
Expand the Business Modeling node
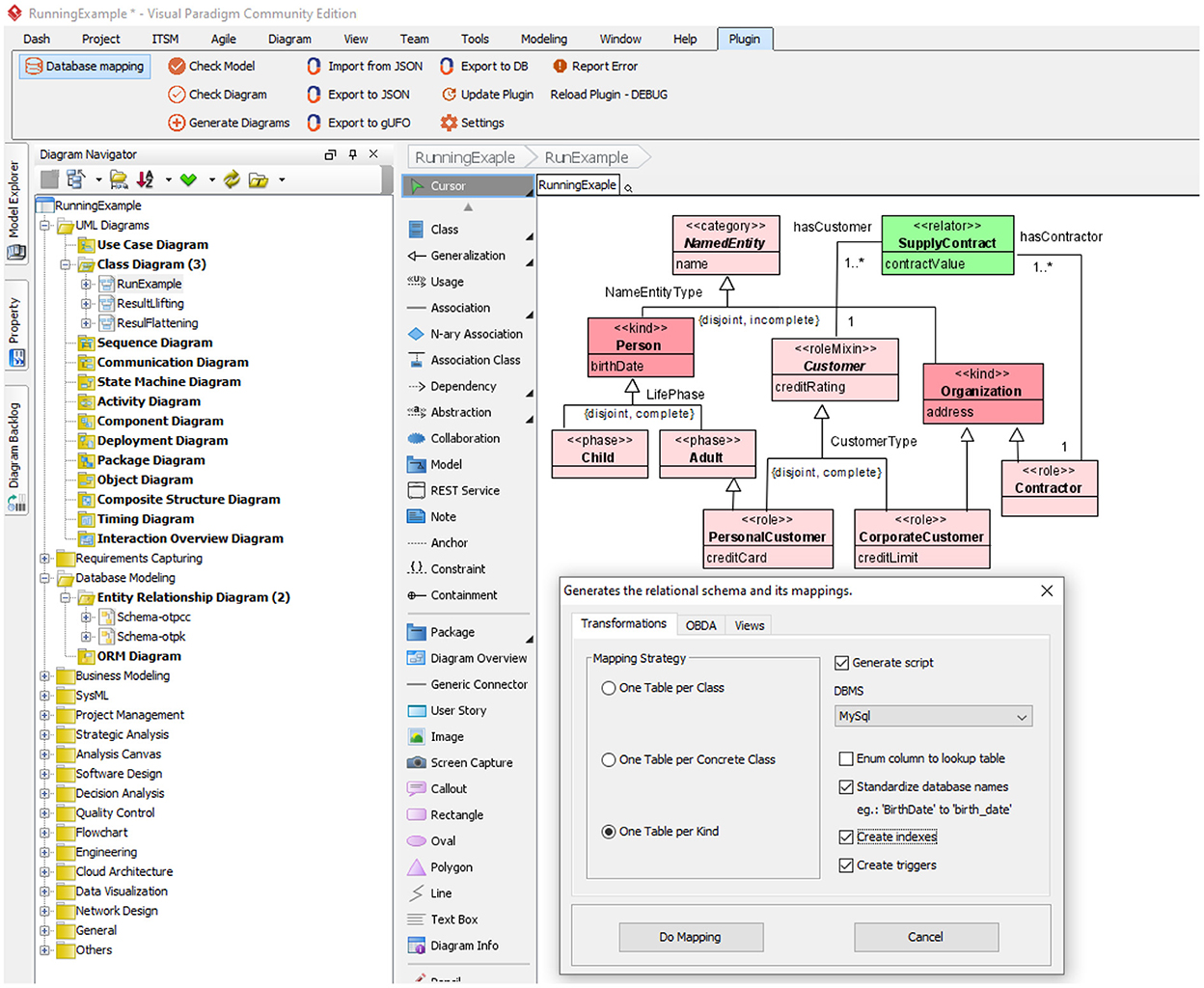pos(45,676)
